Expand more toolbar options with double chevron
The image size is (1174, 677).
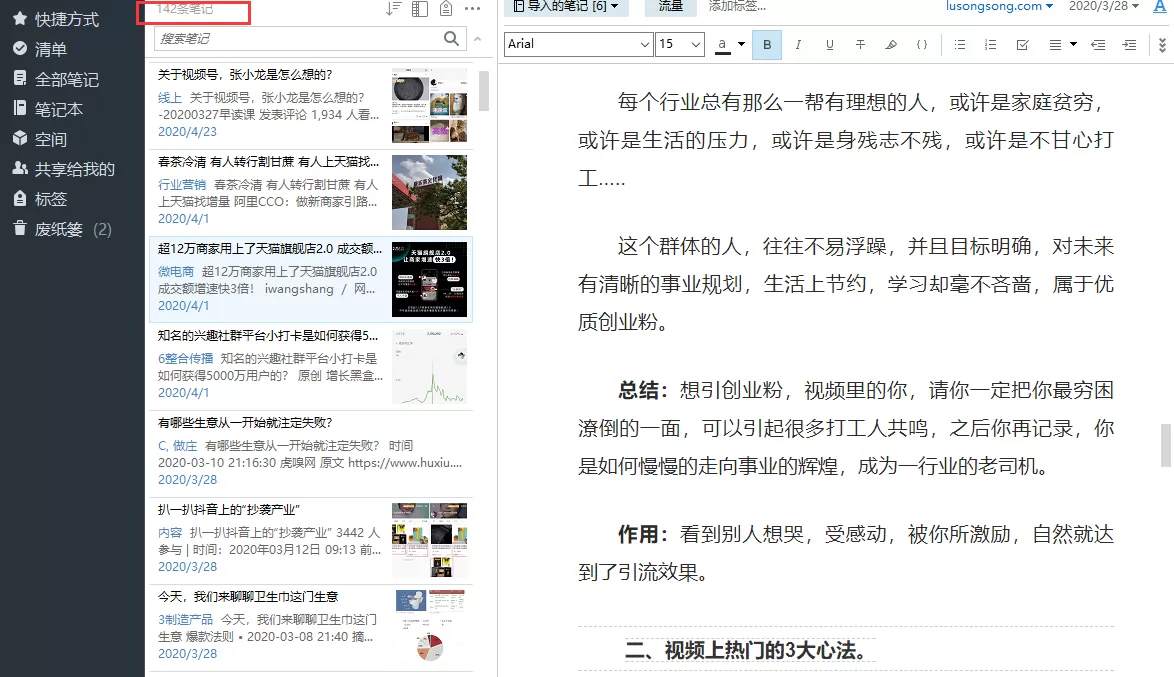click(x=1162, y=45)
